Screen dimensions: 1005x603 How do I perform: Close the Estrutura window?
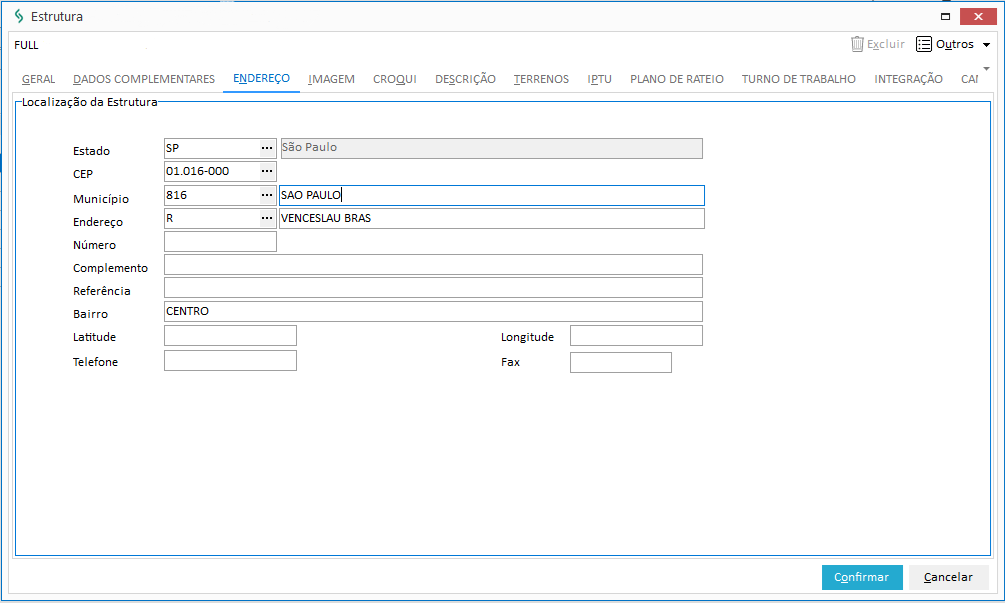pos(978,17)
